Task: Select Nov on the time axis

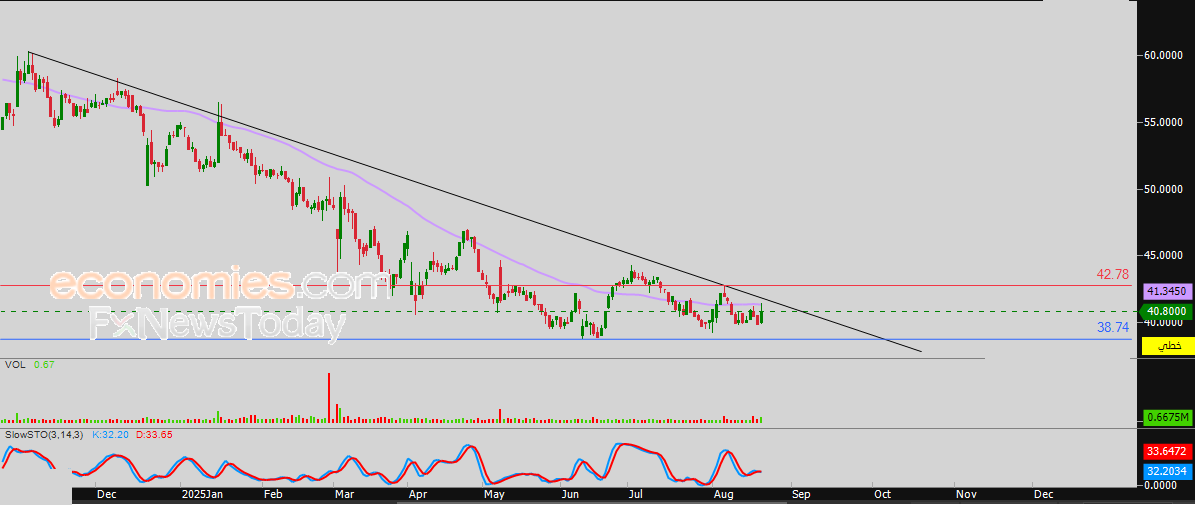Action: (x=964, y=494)
